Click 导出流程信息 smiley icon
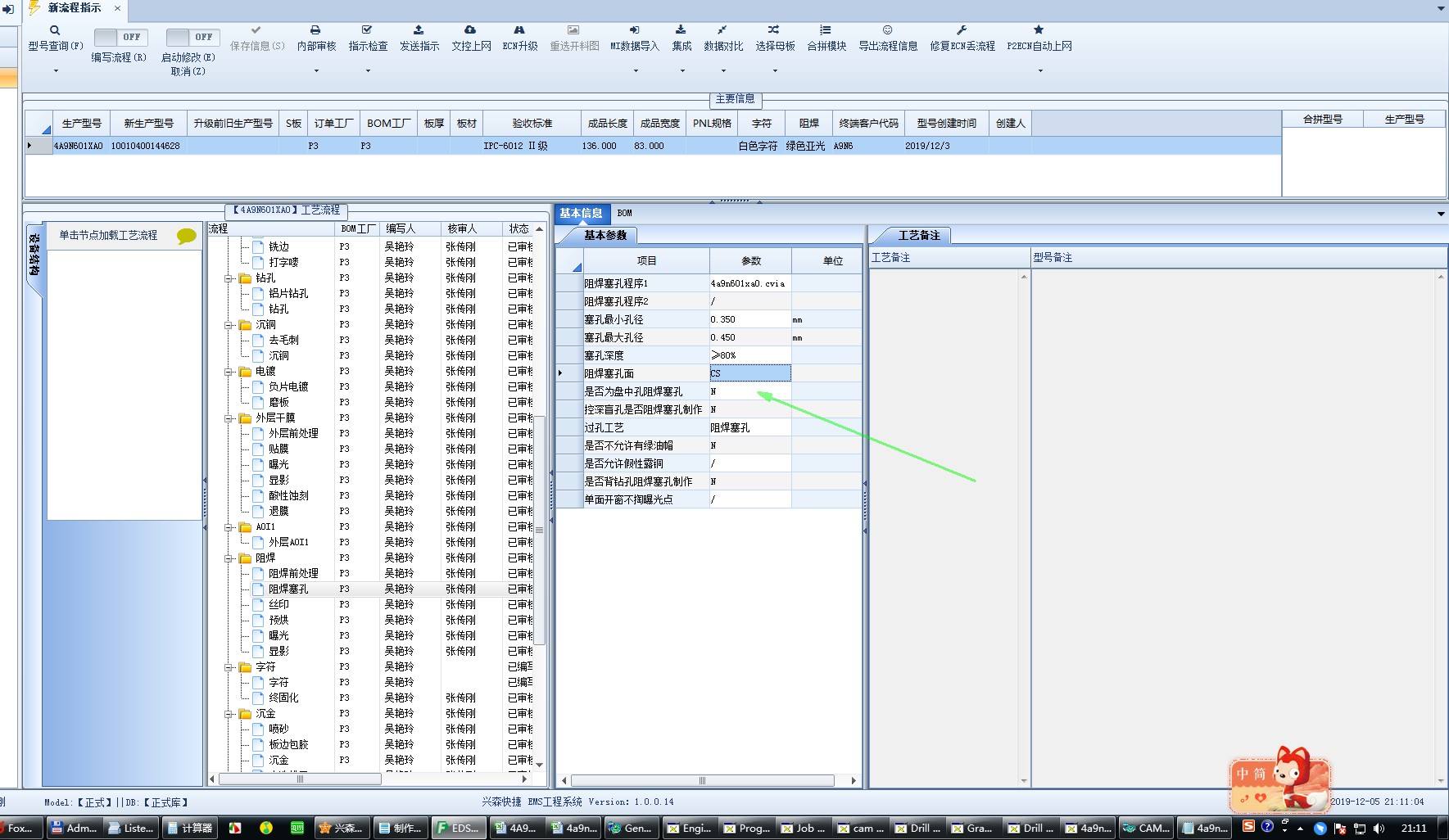This screenshot has height=840, width=1449. (887, 30)
